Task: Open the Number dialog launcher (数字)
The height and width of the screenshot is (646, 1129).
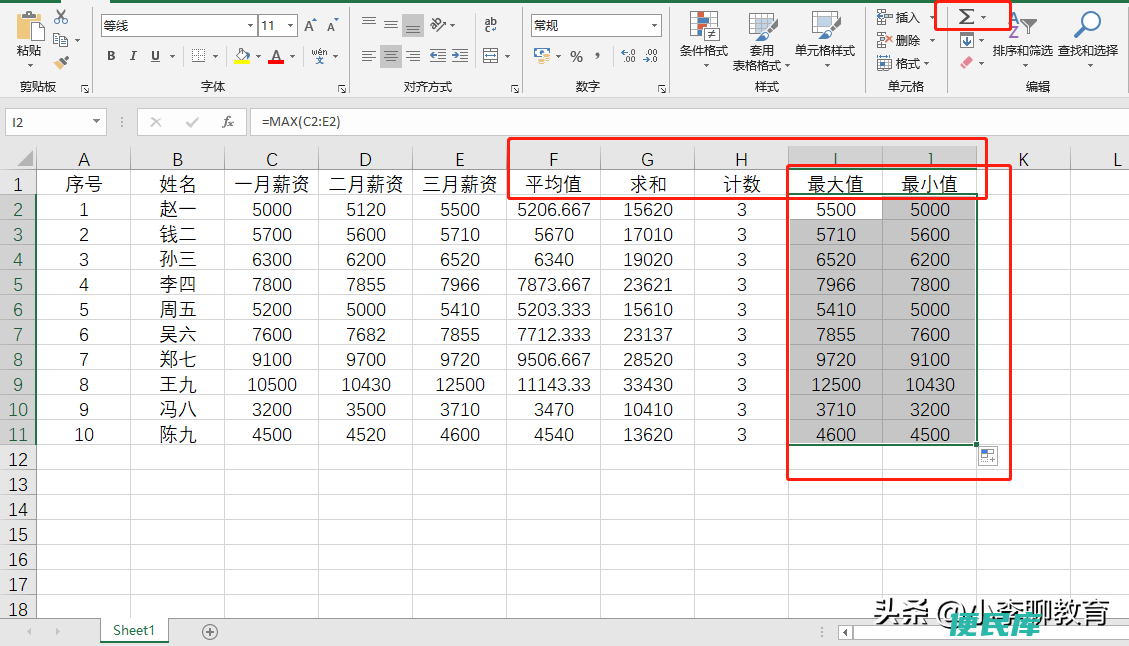Action: click(x=662, y=89)
